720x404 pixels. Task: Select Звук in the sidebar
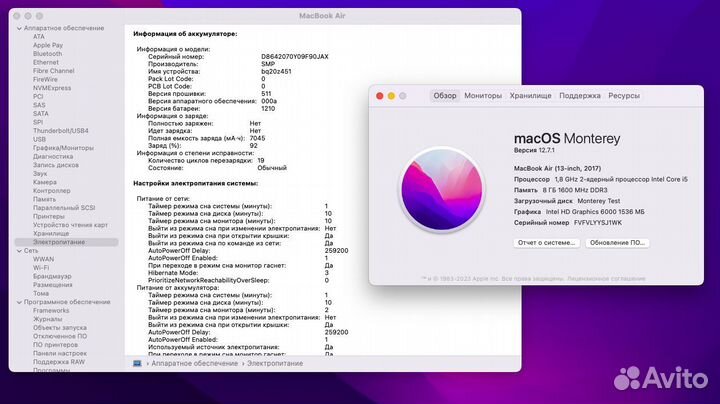tap(39, 174)
